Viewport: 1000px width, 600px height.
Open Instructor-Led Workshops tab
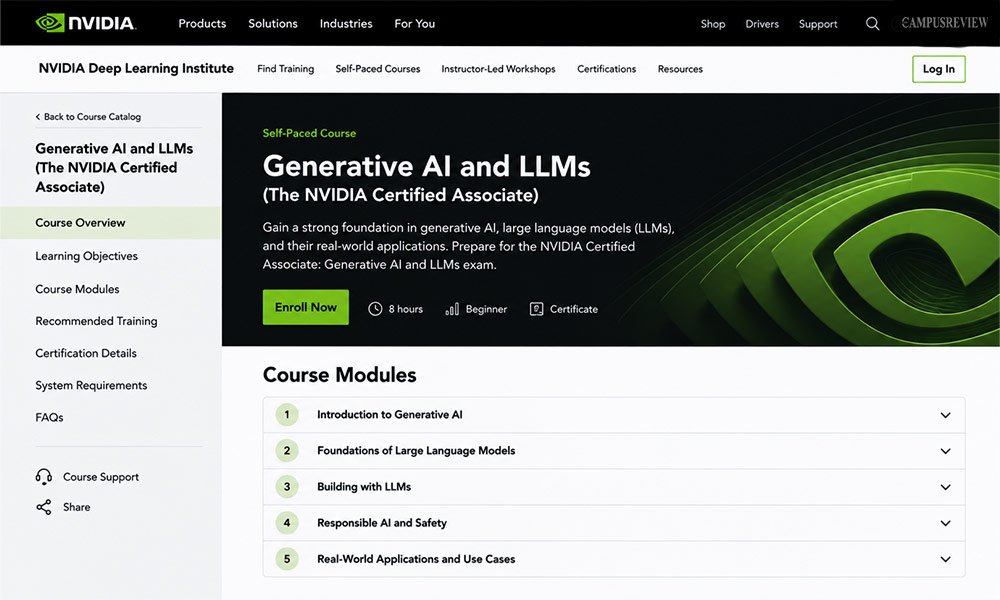coord(498,69)
